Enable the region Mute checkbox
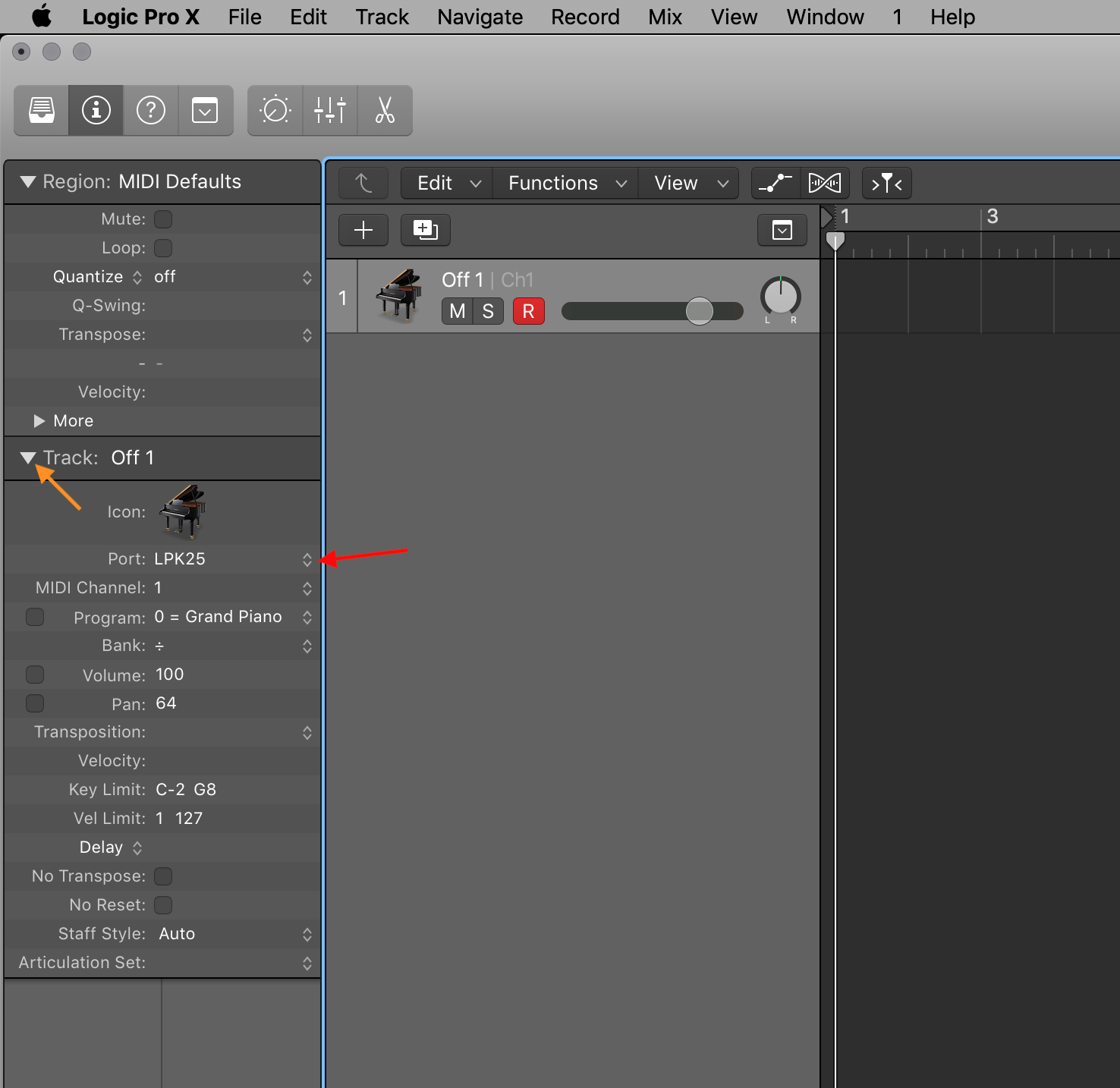 [163, 219]
